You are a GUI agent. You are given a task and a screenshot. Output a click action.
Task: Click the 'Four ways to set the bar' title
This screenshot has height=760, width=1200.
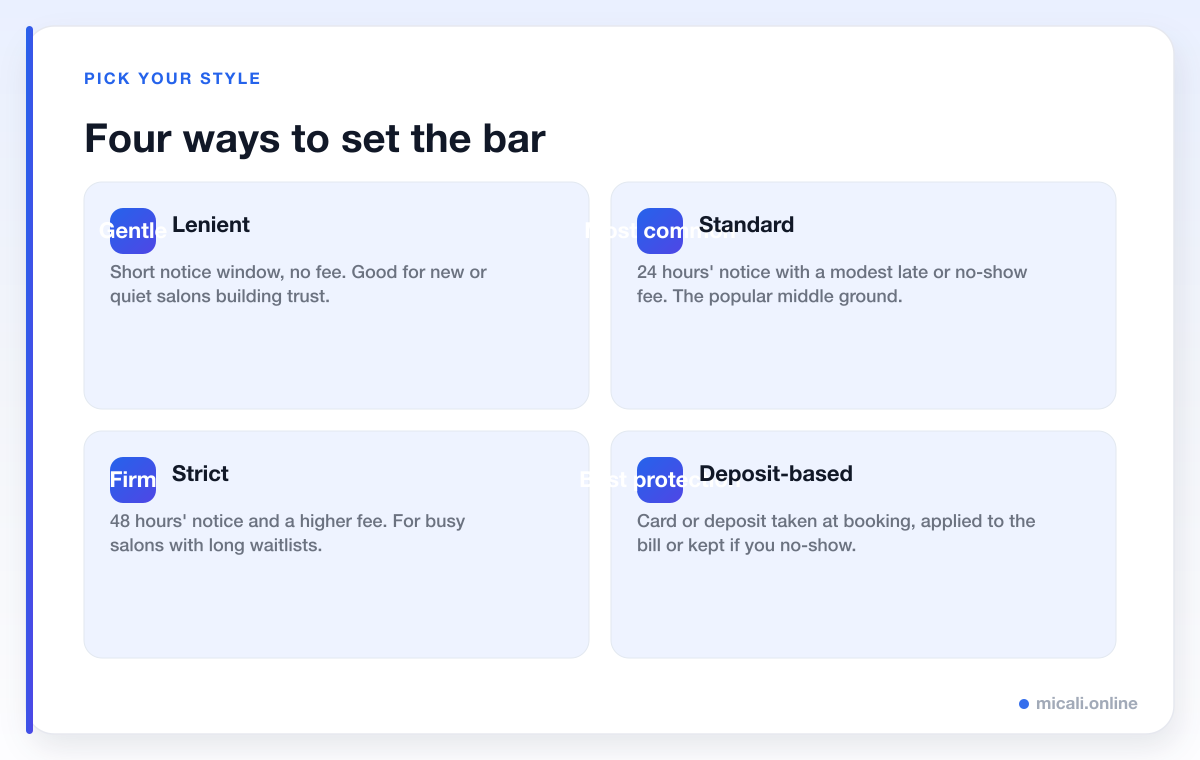[x=315, y=138]
